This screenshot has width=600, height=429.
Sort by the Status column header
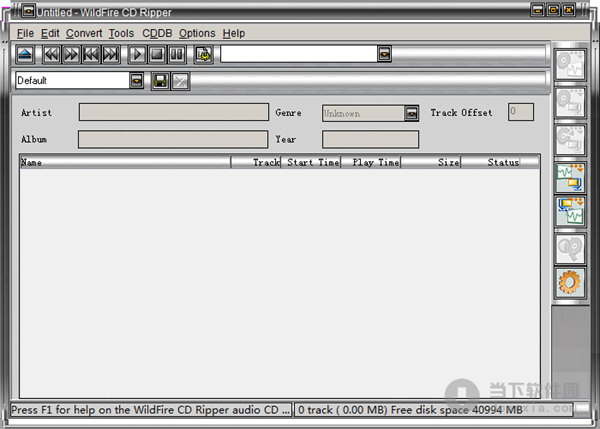click(491, 162)
